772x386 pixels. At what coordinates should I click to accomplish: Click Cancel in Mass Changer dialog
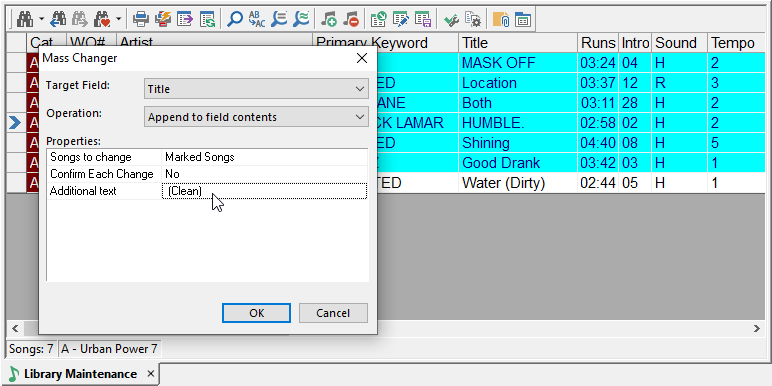tap(333, 313)
